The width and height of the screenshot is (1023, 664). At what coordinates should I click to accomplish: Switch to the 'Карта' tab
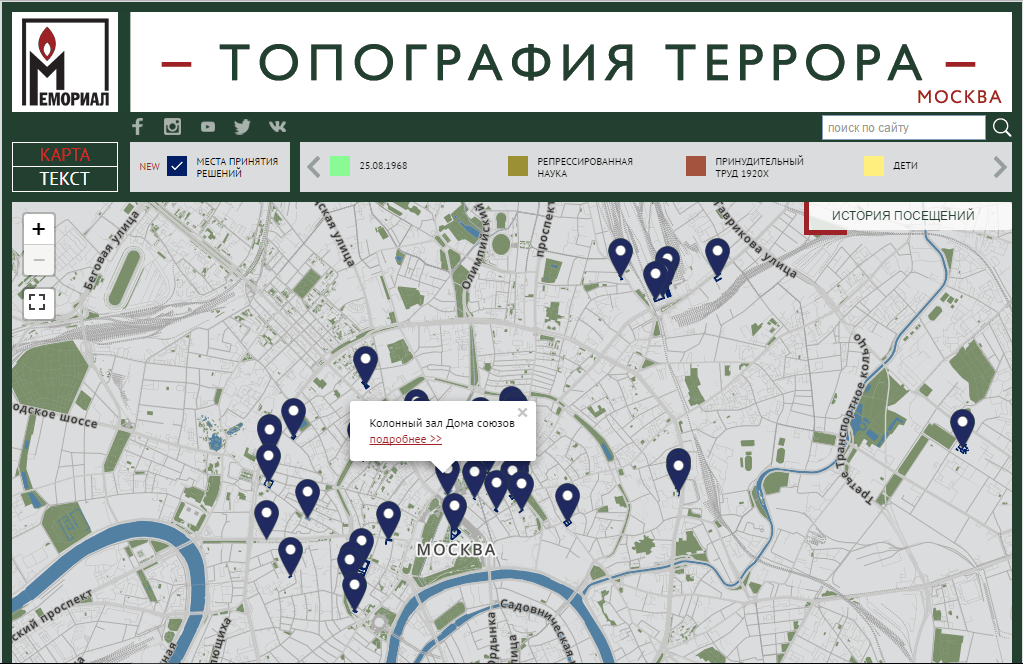coord(65,155)
